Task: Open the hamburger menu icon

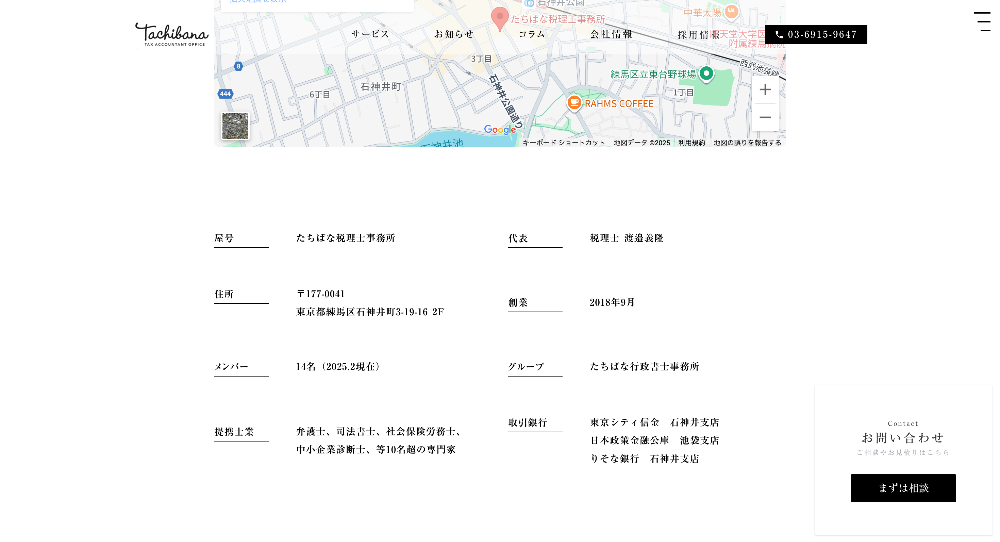Action: click(x=982, y=22)
